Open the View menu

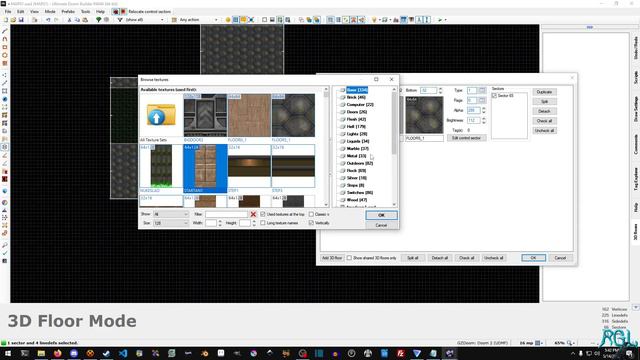34,11
